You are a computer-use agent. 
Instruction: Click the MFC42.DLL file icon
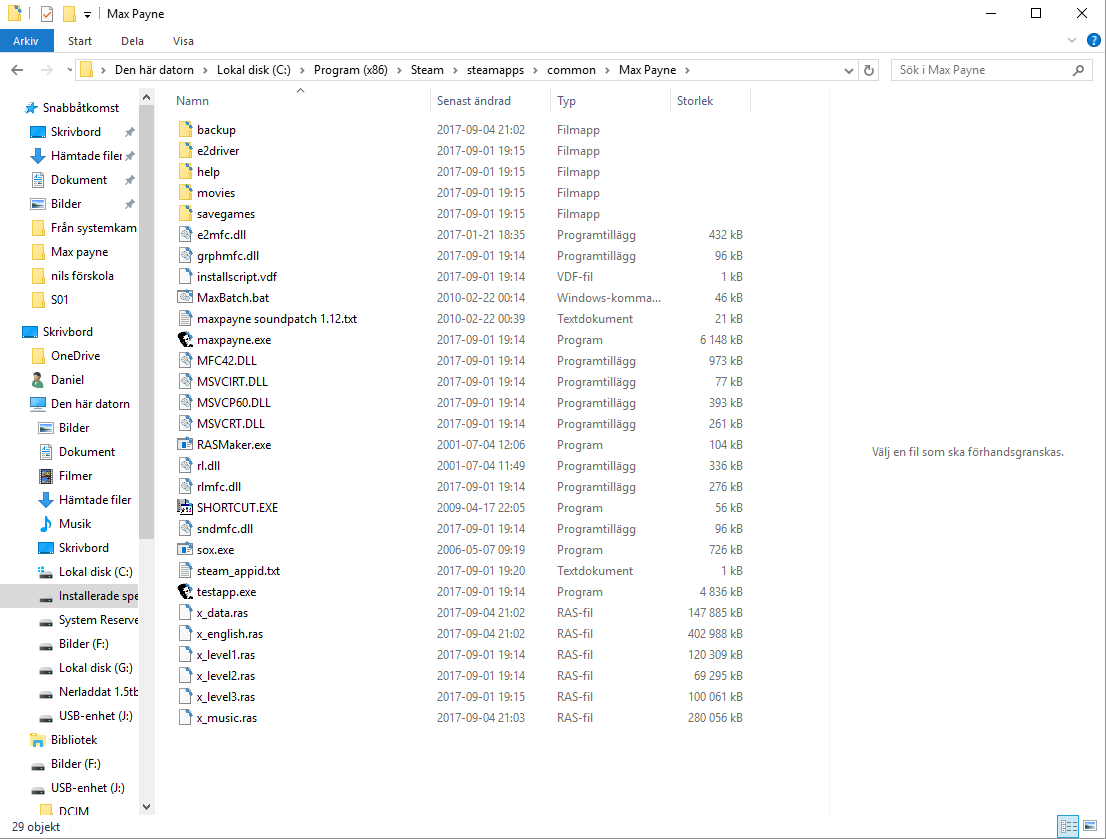coord(185,361)
